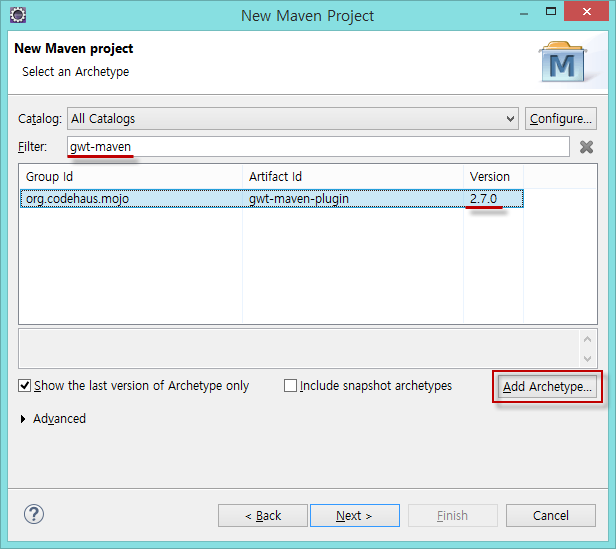The height and width of the screenshot is (549, 616).
Task: Open the Catalog dropdown
Action: [293, 118]
